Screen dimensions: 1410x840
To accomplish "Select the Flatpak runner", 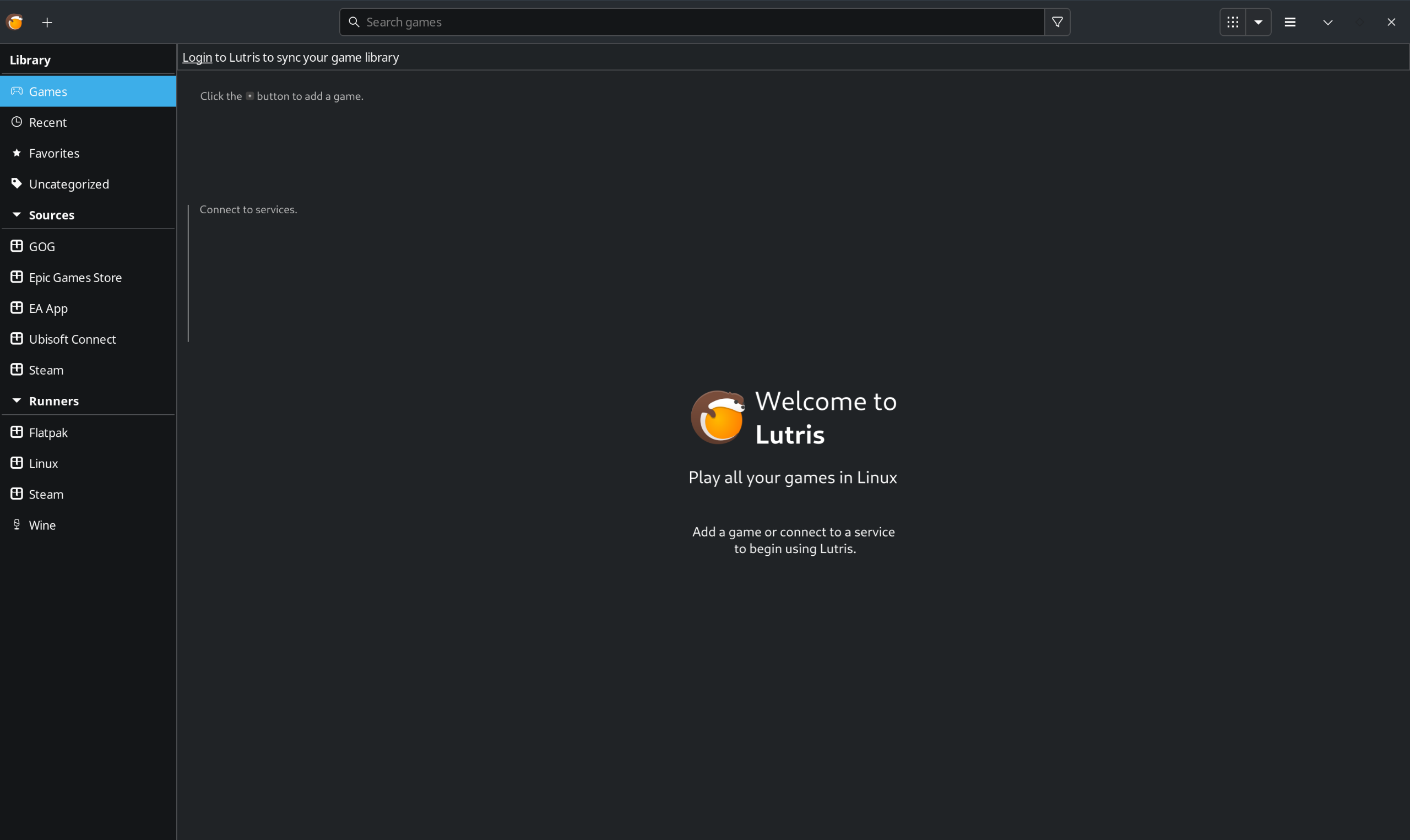I will (88, 432).
